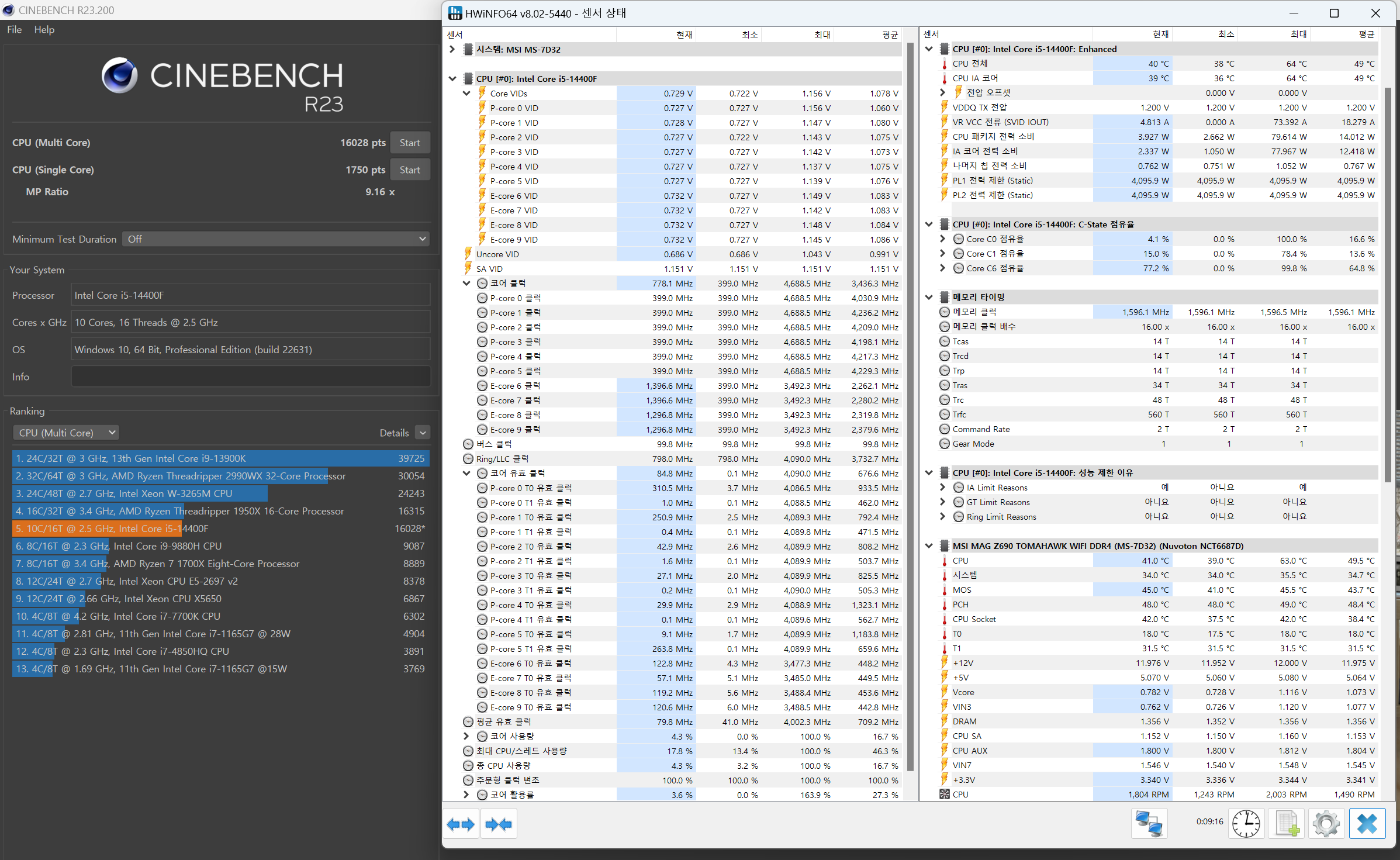Click the left sensor panel vertical scrollbar
The width and height of the screenshot is (1400, 860).
coord(910,409)
